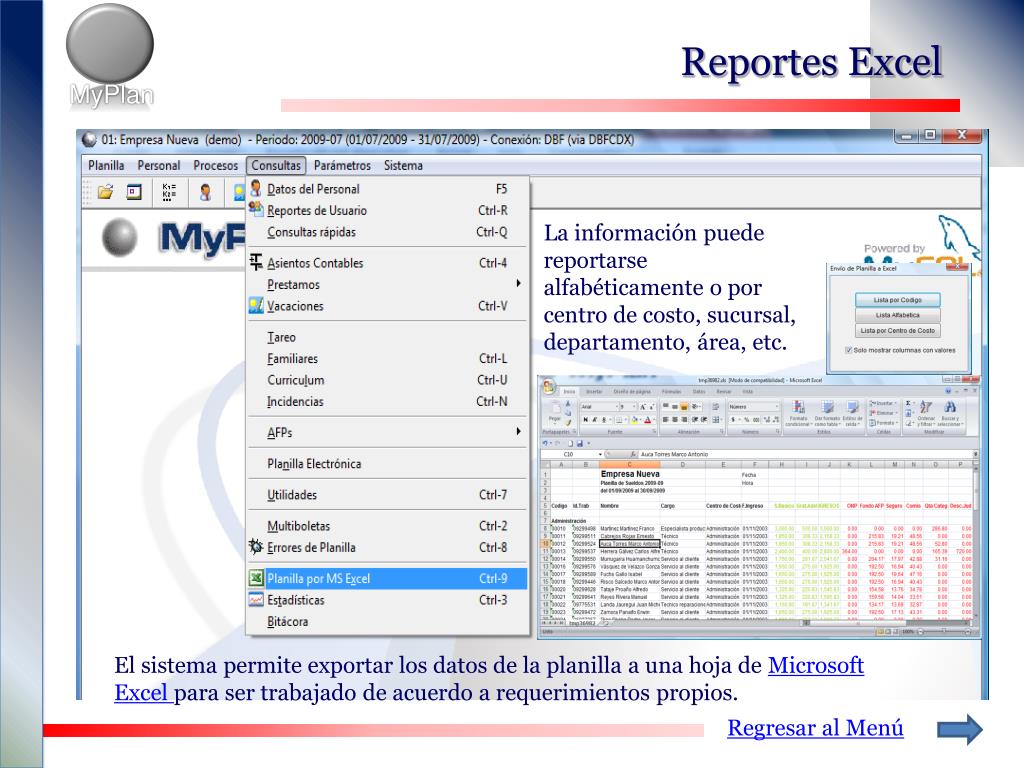Image resolution: width=1024 pixels, height=768 pixels.
Task: Expand the Prestamos submenu arrow
Action: 519,283
